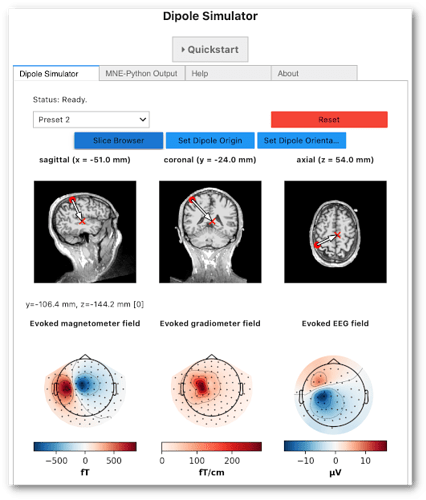Click the red Reset button
Screen dimensions: 426x500
point(329,119)
